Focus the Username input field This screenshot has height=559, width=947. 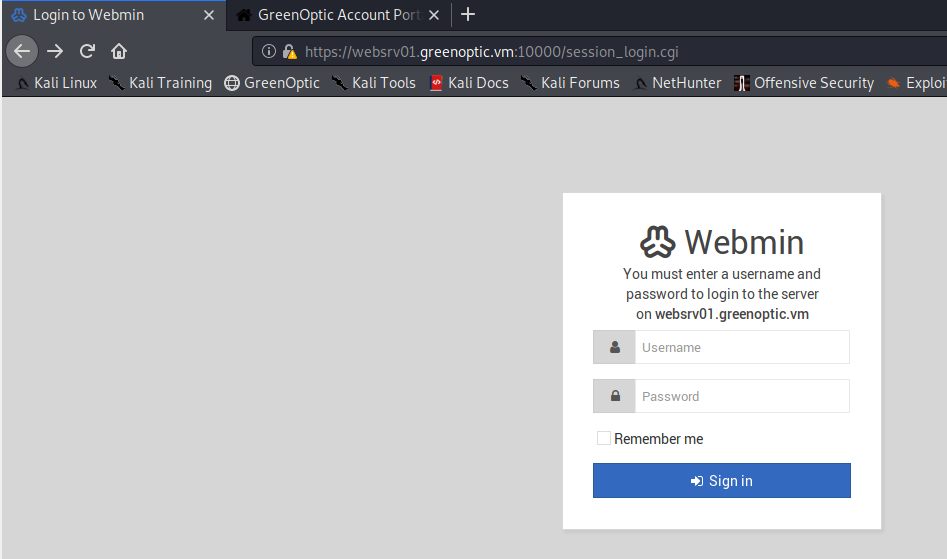(x=742, y=347)
